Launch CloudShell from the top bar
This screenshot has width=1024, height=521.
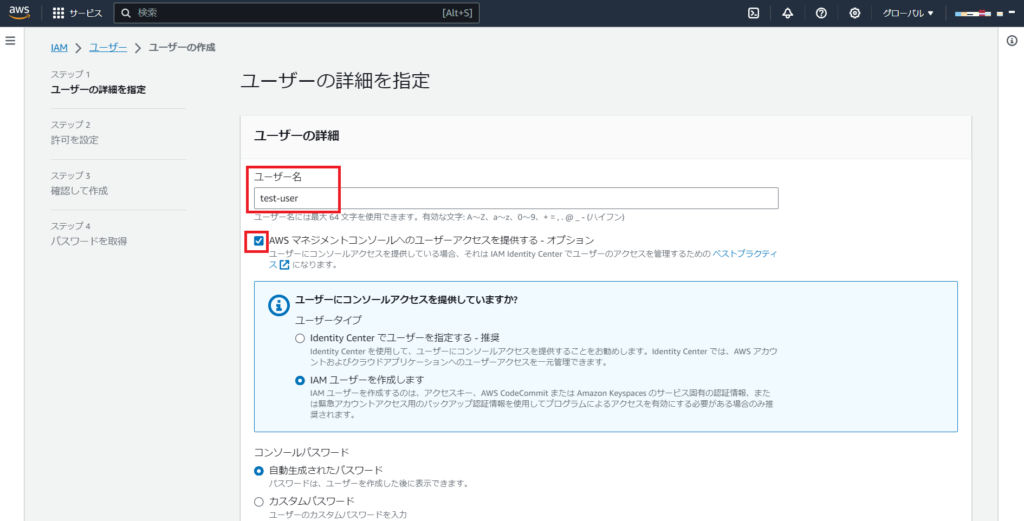click(x=753, y=13)
